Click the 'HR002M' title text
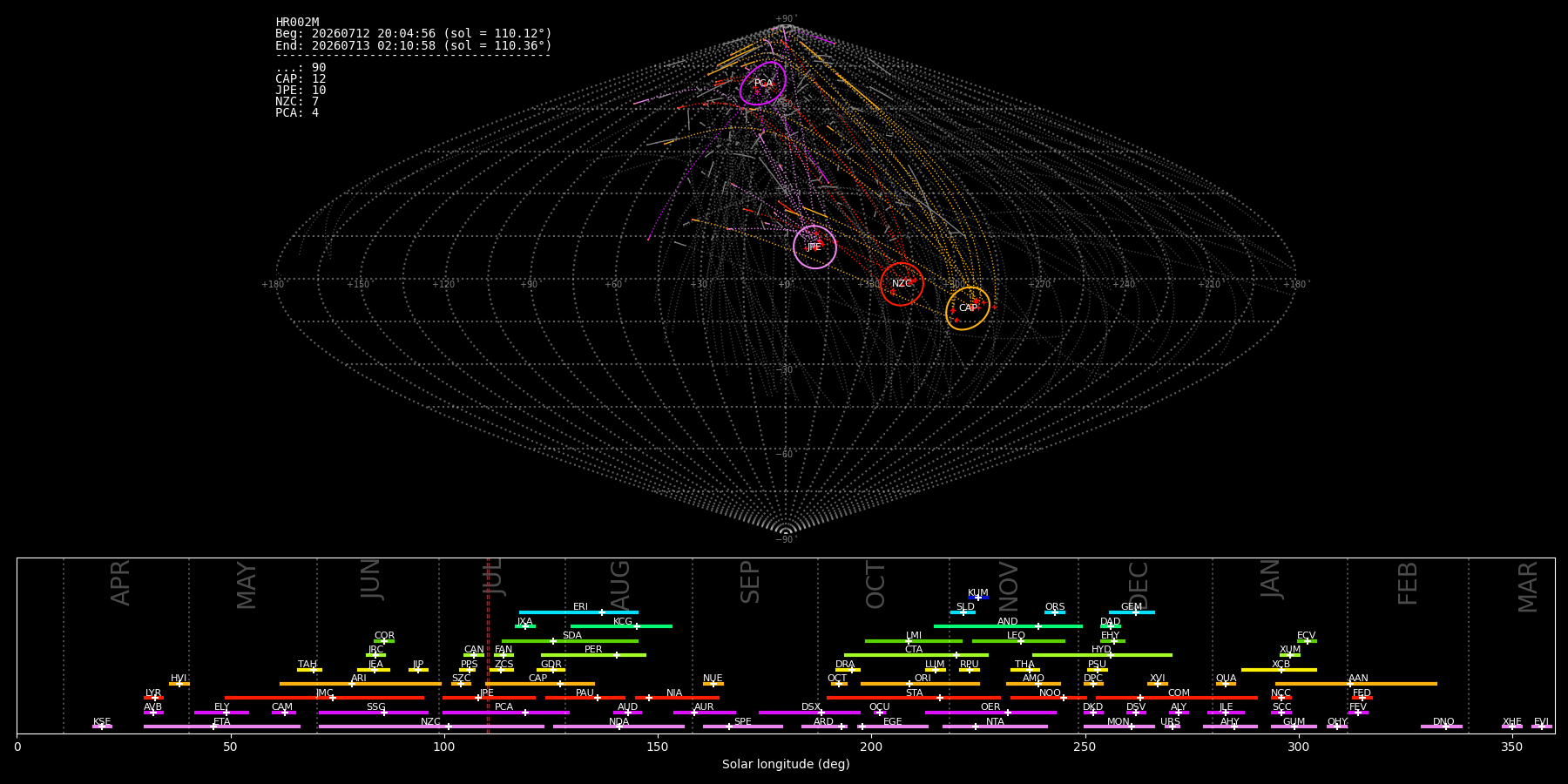Screen dimensions: 1568x784 pos(297,23)
